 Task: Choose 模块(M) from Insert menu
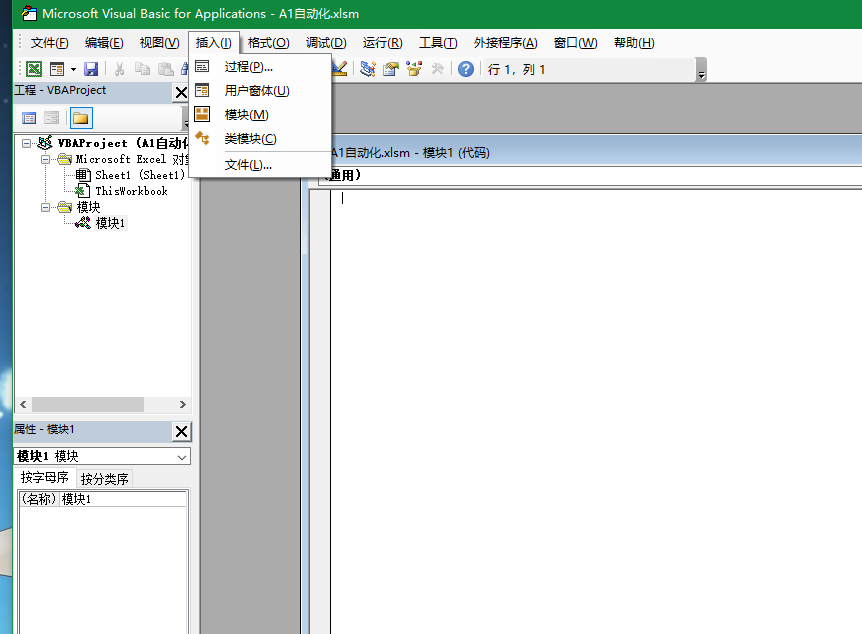tap(260, 115)
